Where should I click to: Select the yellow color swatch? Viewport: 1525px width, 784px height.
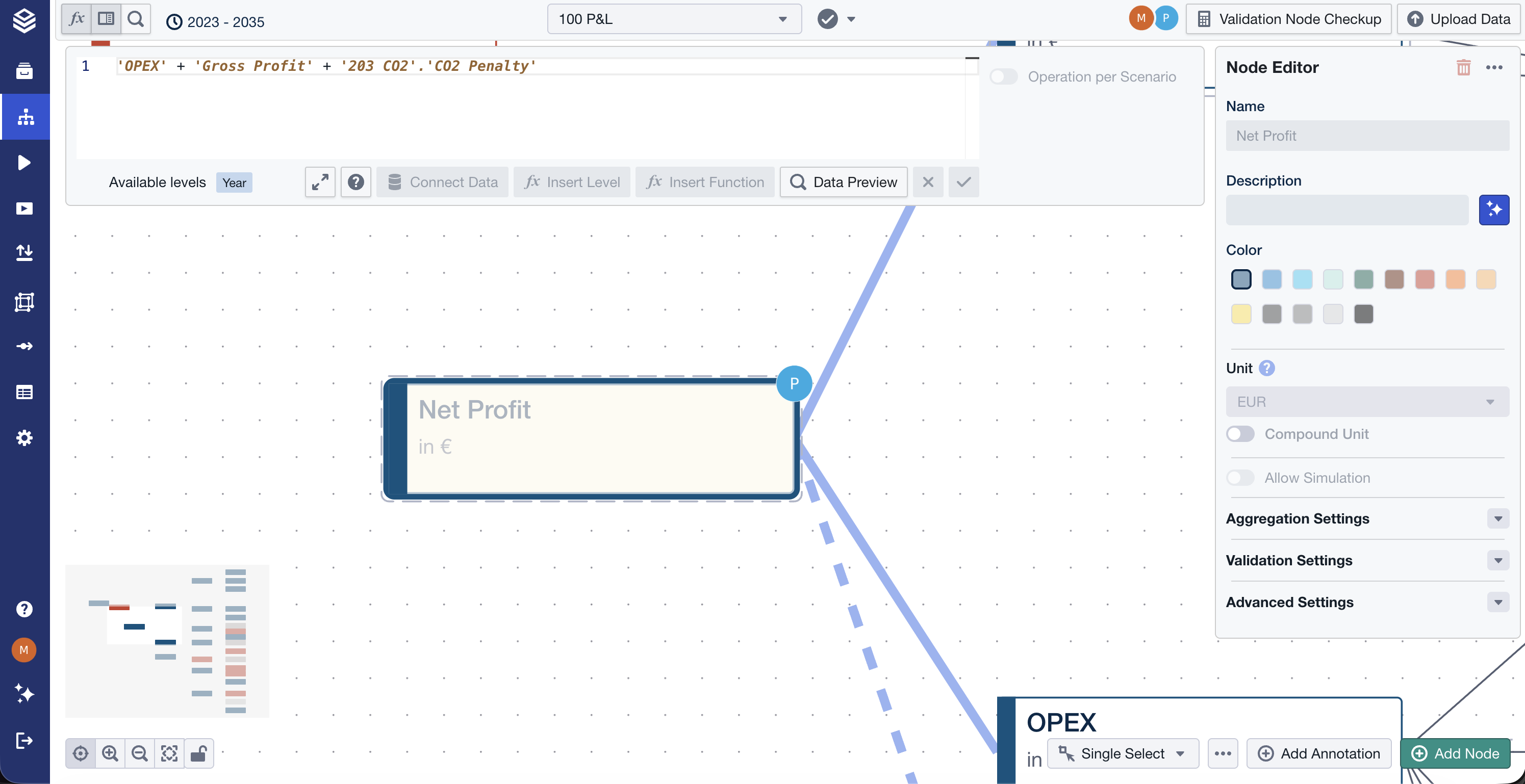[1241, 314]
